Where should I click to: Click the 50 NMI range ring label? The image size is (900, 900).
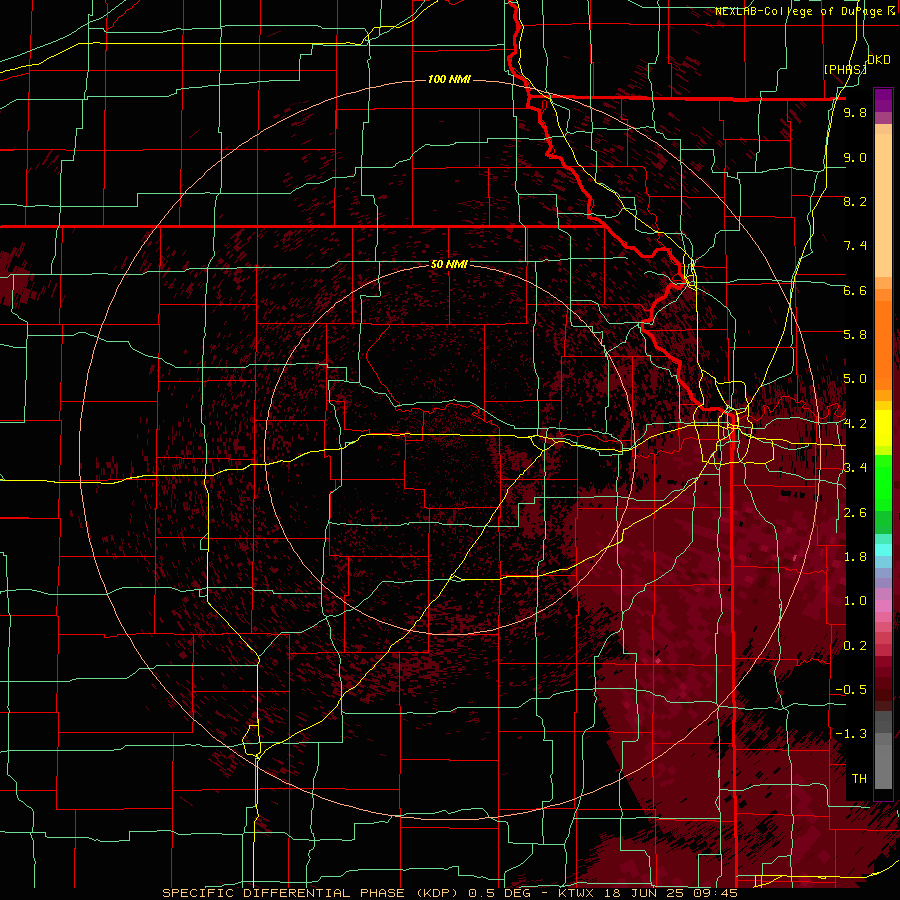(449, 265)
